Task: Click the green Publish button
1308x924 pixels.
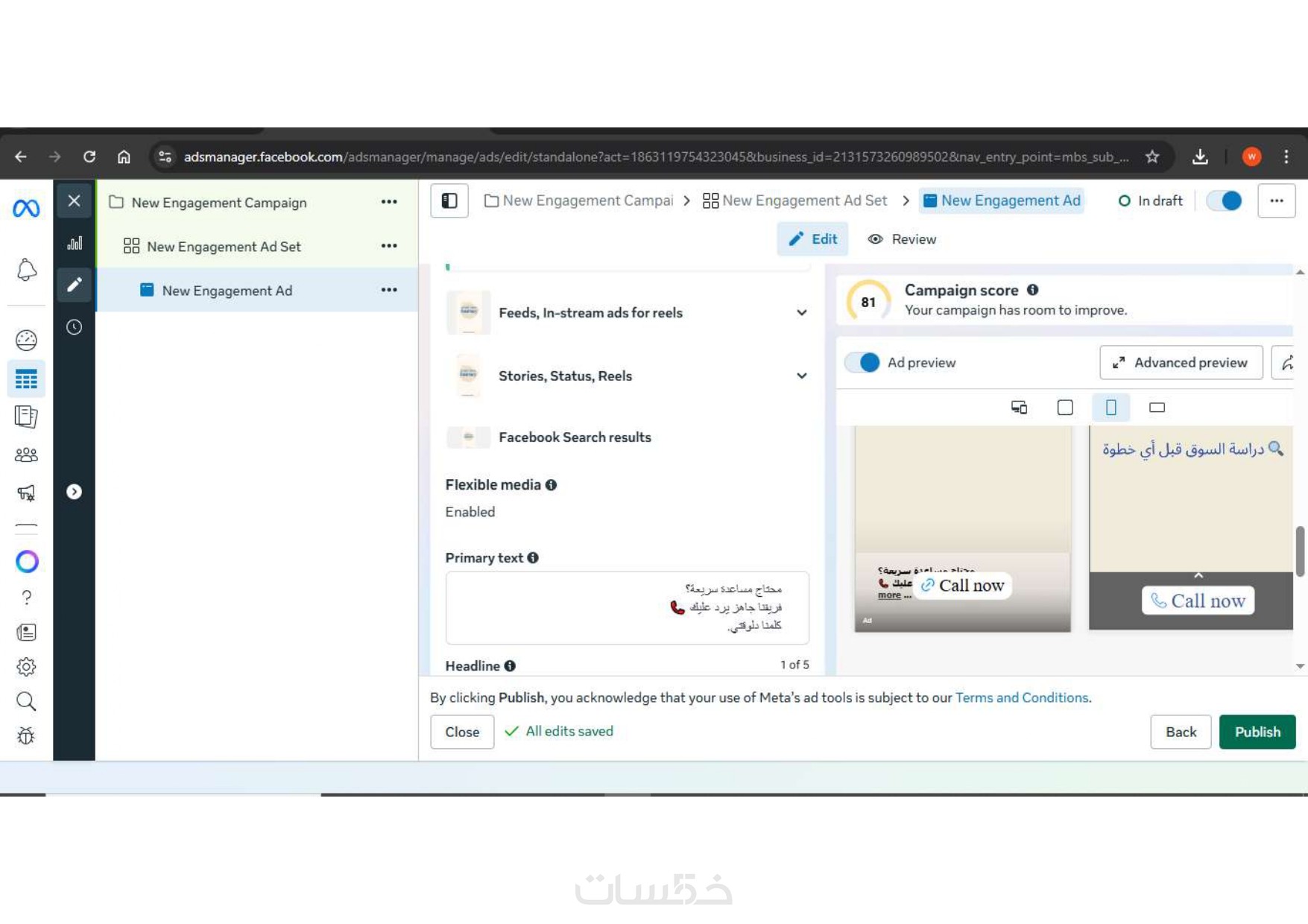Action: point(1257,732)
